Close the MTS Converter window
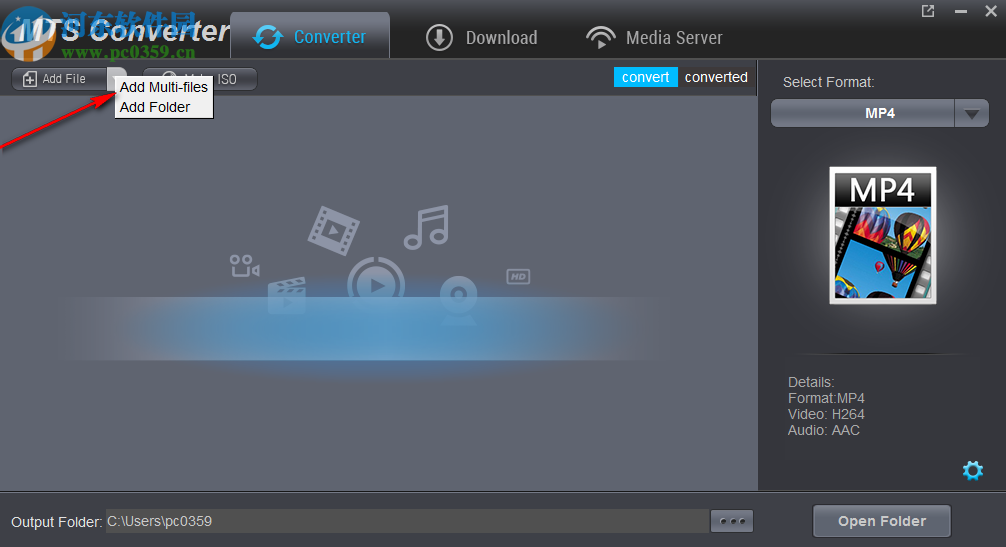 click(x=991, y=11)
